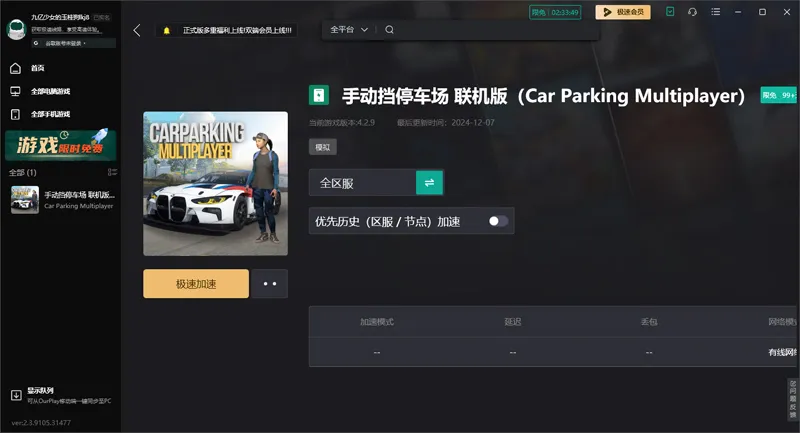Toggle 优先历史(区服/节点)加速 switch
800x433 pixels.
pyautogui.click(x=498, y=221)
